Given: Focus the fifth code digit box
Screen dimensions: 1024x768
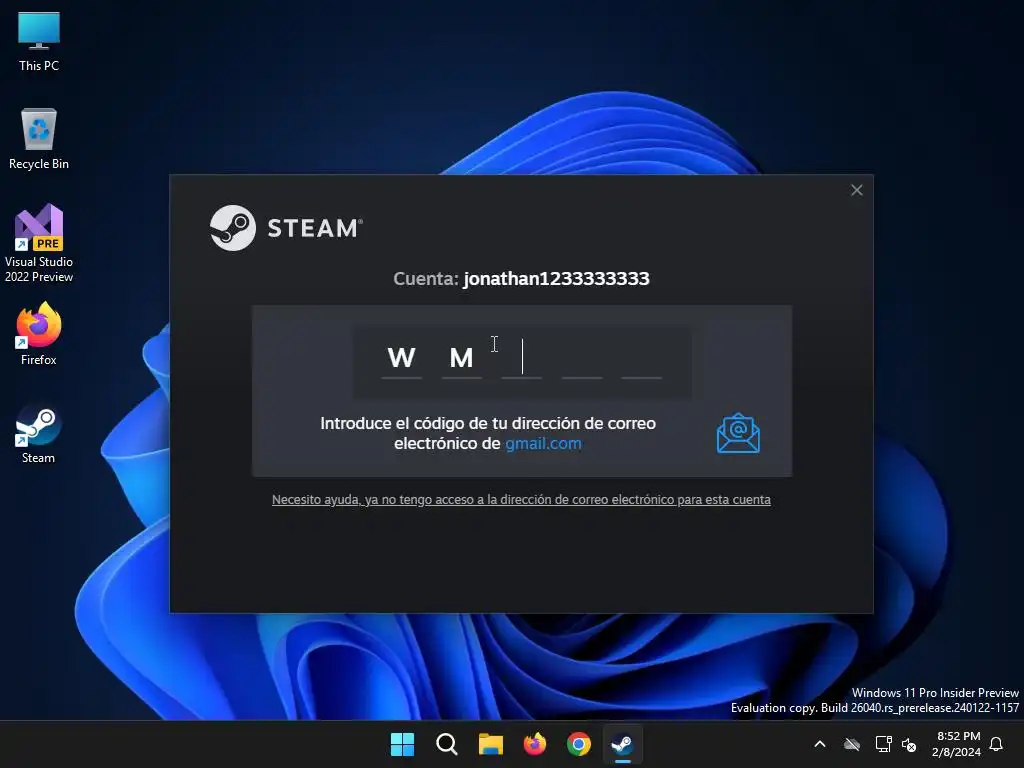Looking at the screenshot, I should tap(641, 359).
